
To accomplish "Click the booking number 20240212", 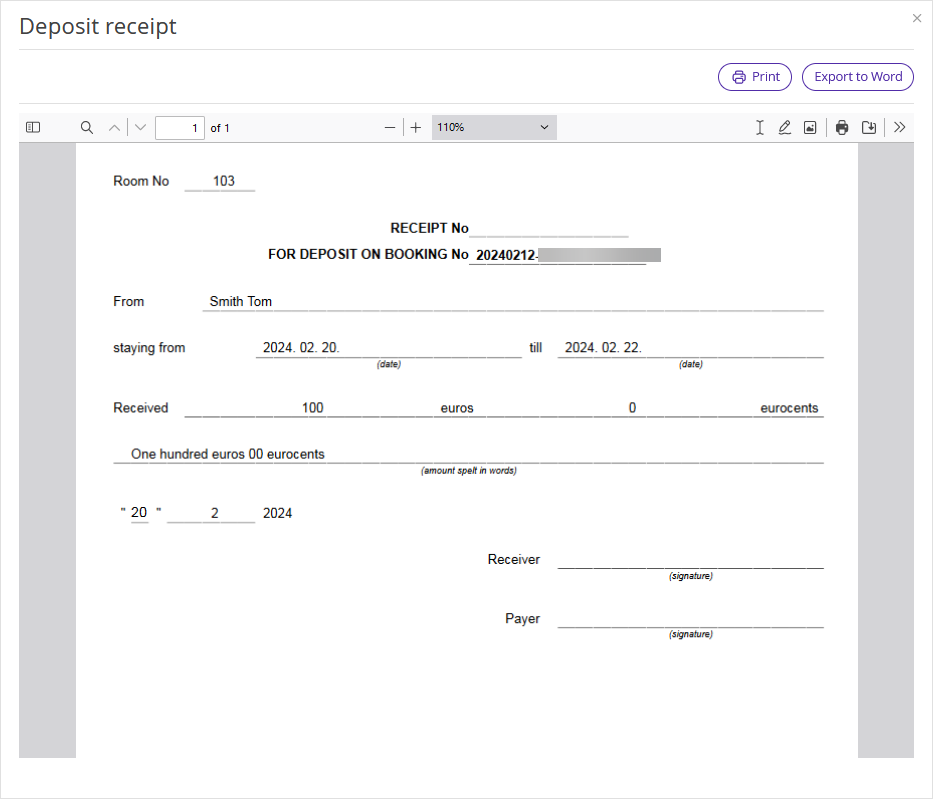I will click(x=506, y=255).
